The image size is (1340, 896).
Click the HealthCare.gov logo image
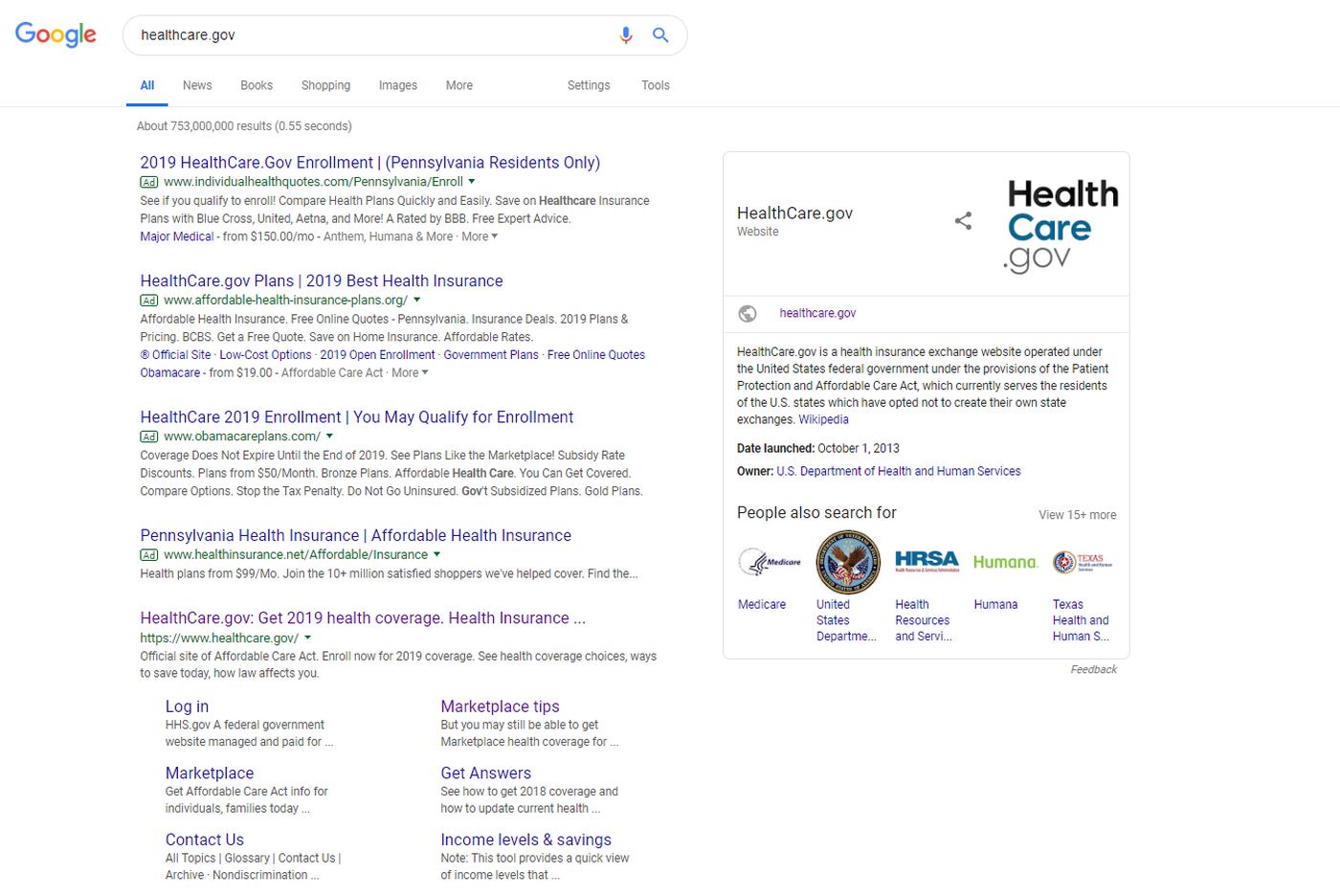pos(1061,225)
